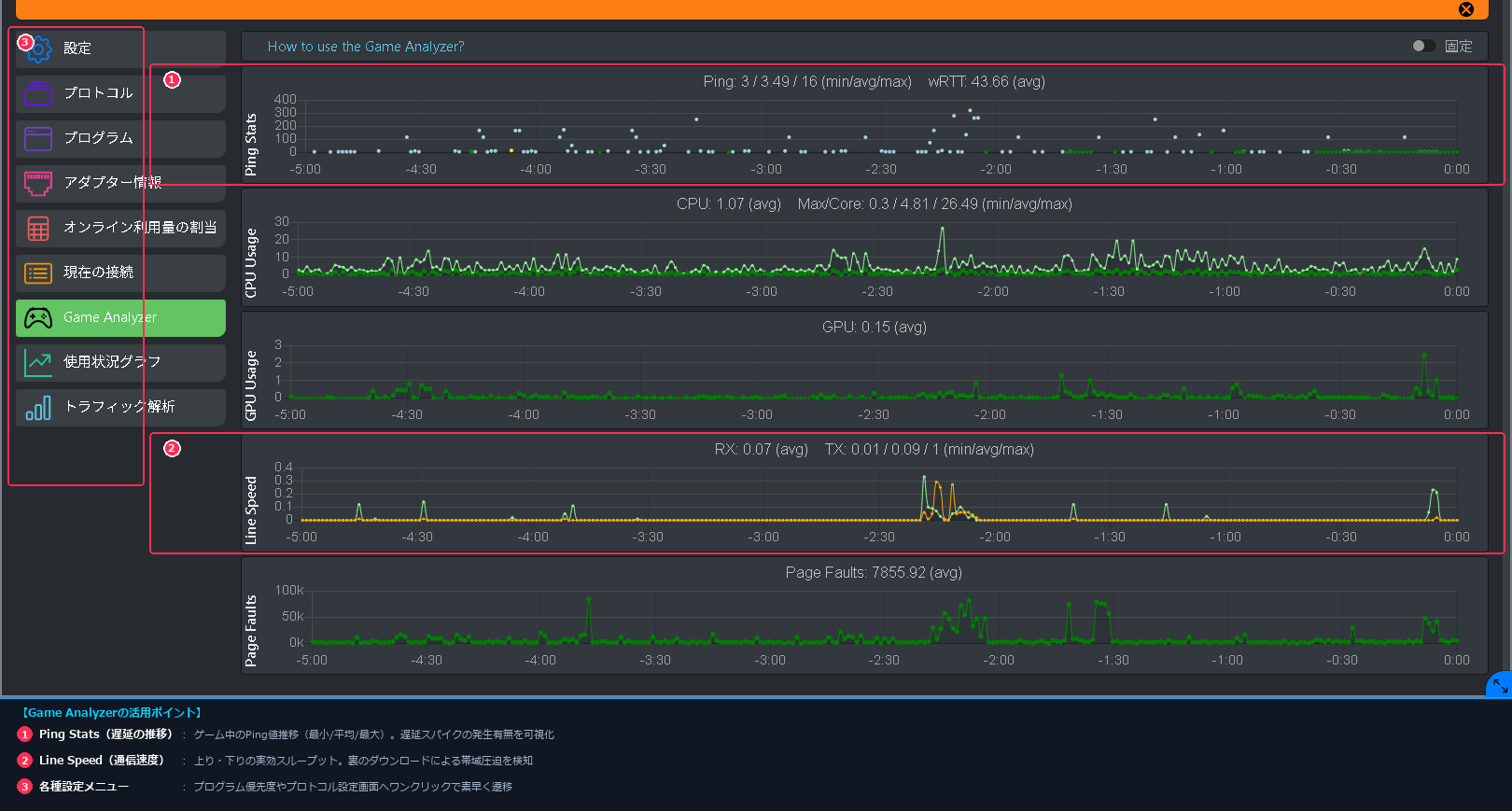Click the online usage table icon
The height and width of the screenshot is (811, 1512).
point(38,228)
